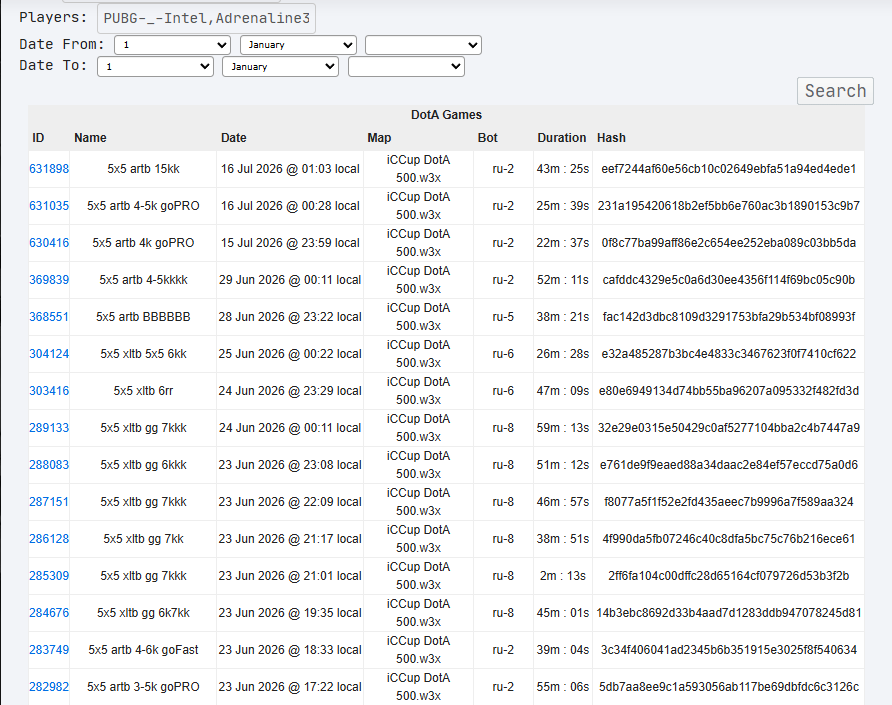Open game ID 289133
Screen dimensions: 892x705
click(49, 428)
